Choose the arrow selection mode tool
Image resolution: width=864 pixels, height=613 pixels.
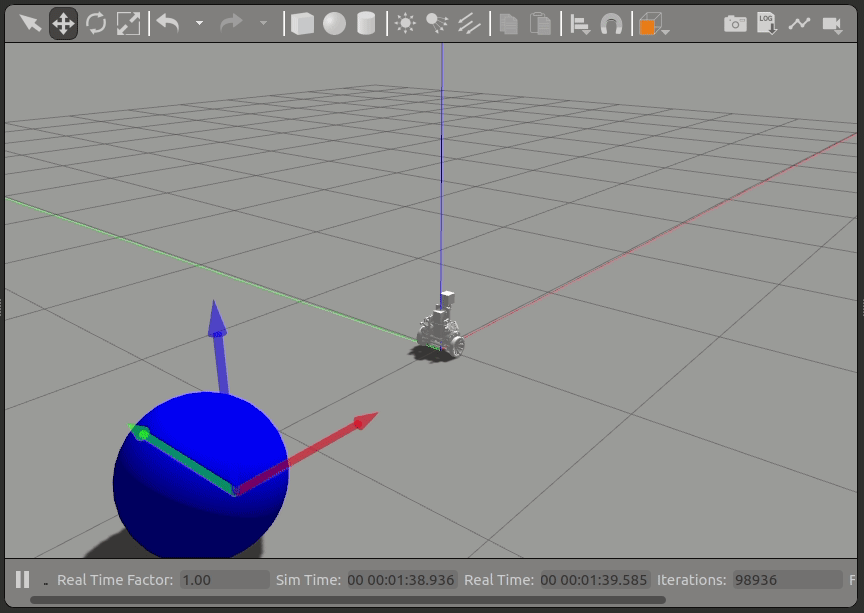pos(30,24)
